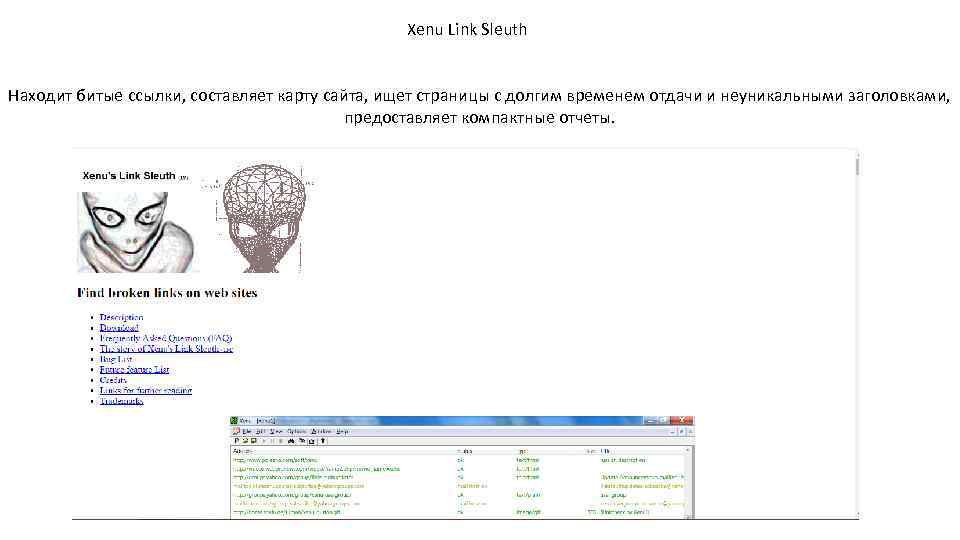The height and width of the screenshot is (540, 960).
Task: Open Links for further reading
Action: [x=146, y=390]
